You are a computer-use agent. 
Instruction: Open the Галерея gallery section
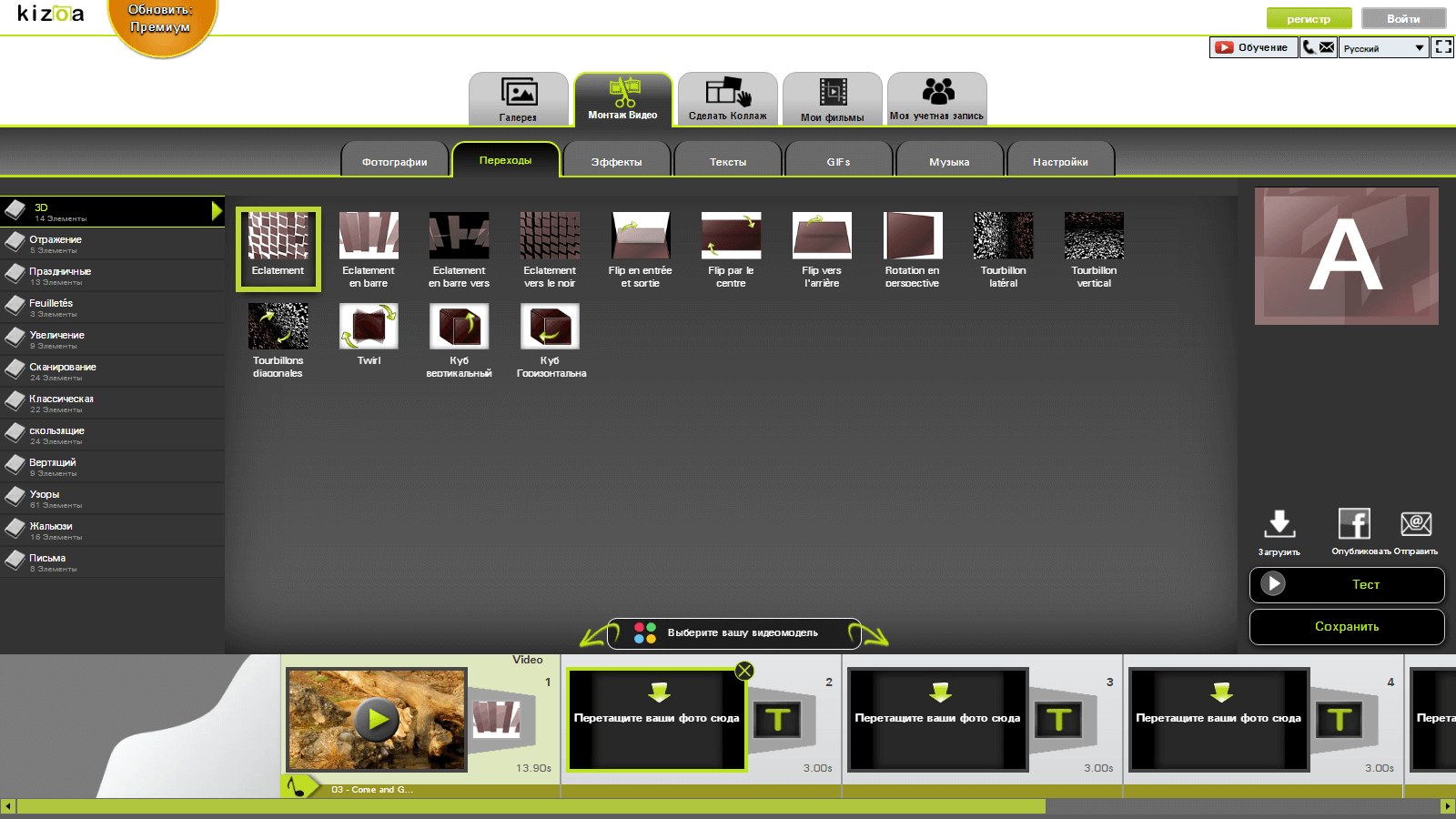coord(519,99)
